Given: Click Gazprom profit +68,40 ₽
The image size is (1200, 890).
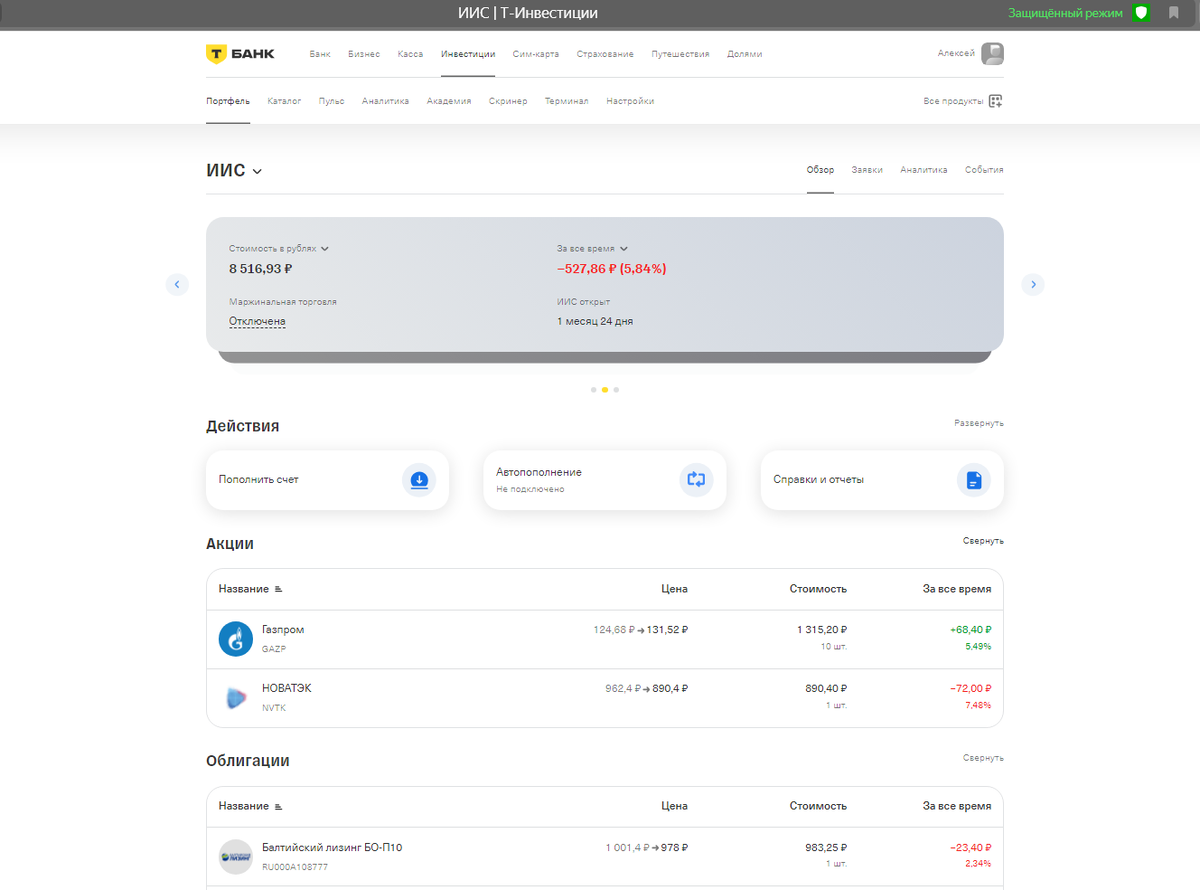Looking at the screenshot, I should coord(971,630).
